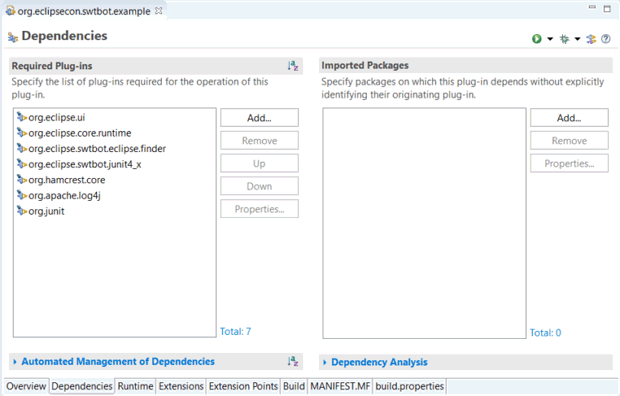Switch to the Dependencies tab
The height and width of the screenshot is (396, 620).
(x=82, y=386)
